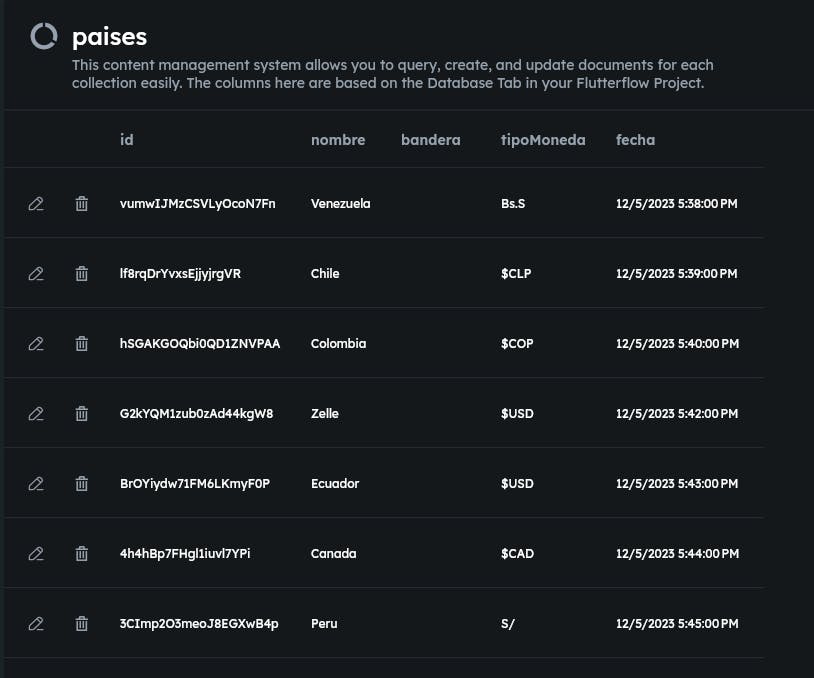Viewport: 814px width, 678px height.
Task: Open the editor for Peru
Action: [36, 624]
